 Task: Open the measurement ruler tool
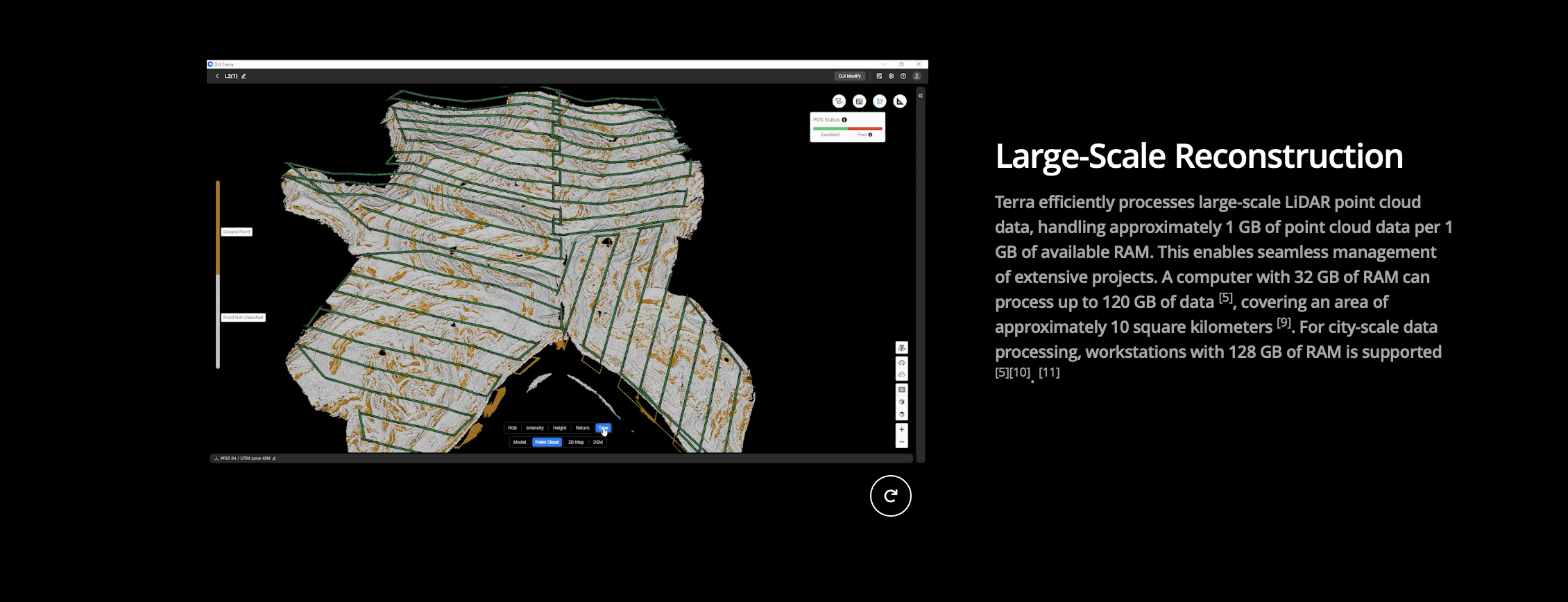(x=900, y=101)
